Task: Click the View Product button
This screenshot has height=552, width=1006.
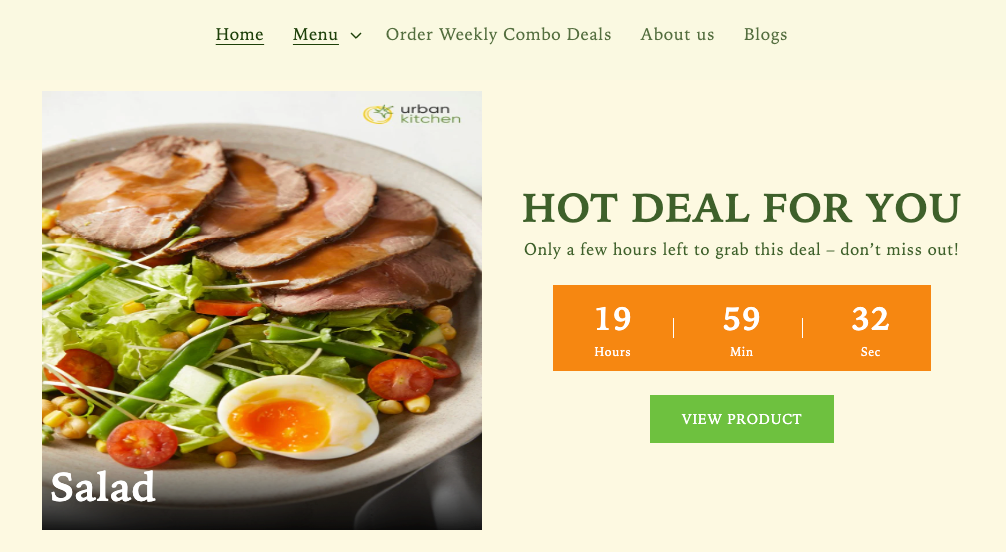Action: coord(742,419)
